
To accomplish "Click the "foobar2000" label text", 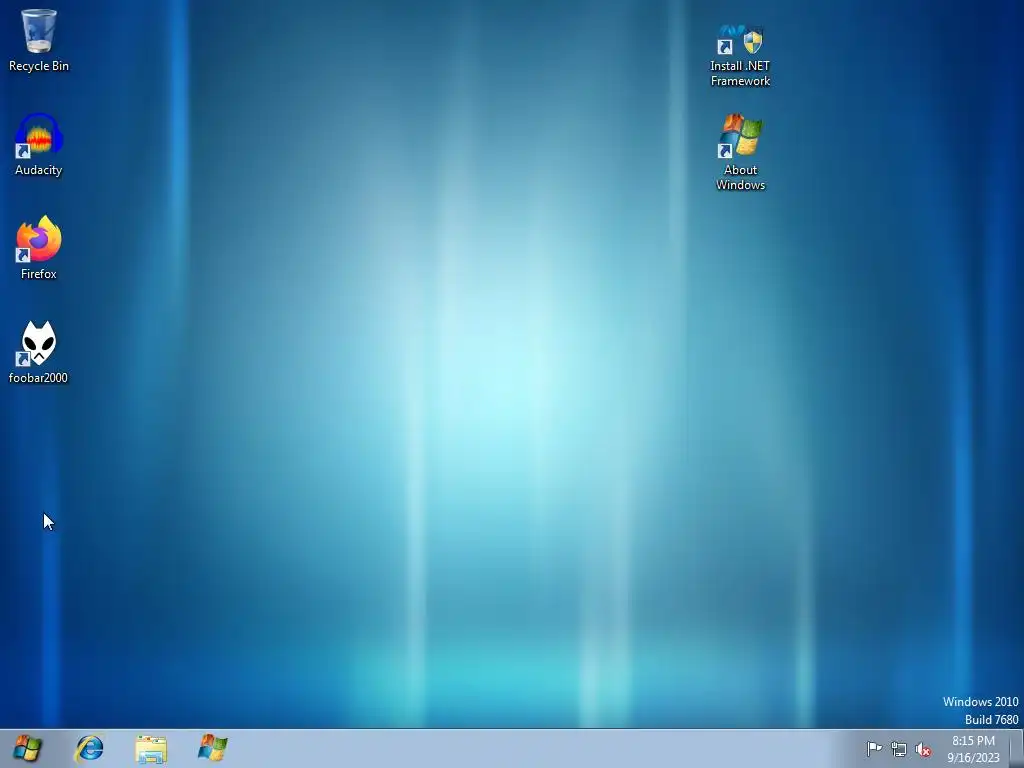I will pyautogui.click(x=38, y=377).
